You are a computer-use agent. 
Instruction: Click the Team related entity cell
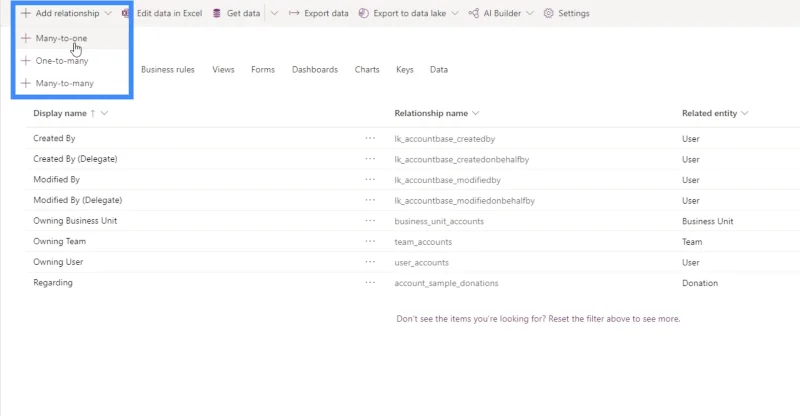tap(692, 242)
